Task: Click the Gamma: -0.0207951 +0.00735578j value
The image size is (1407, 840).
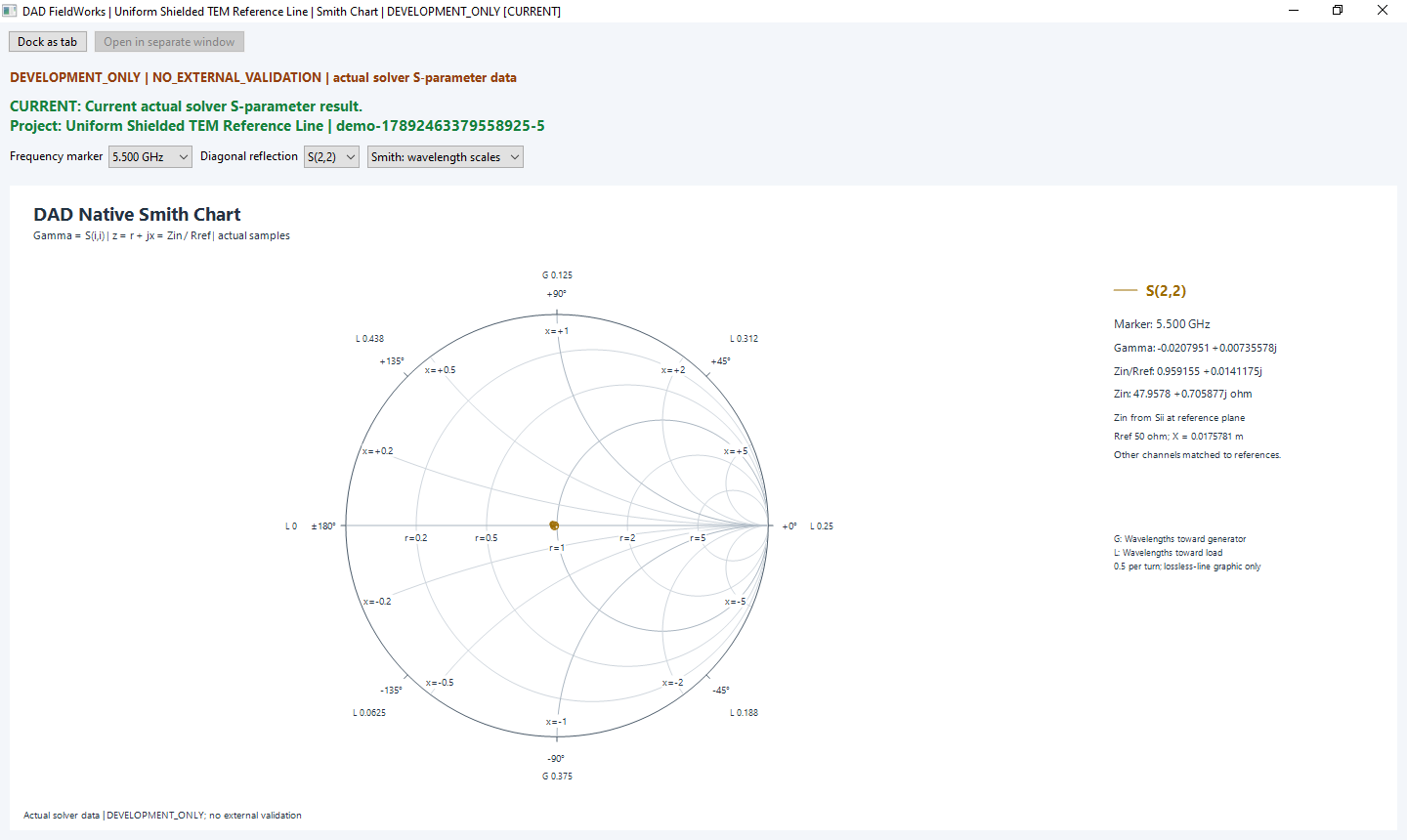Action: (1195, 348)
